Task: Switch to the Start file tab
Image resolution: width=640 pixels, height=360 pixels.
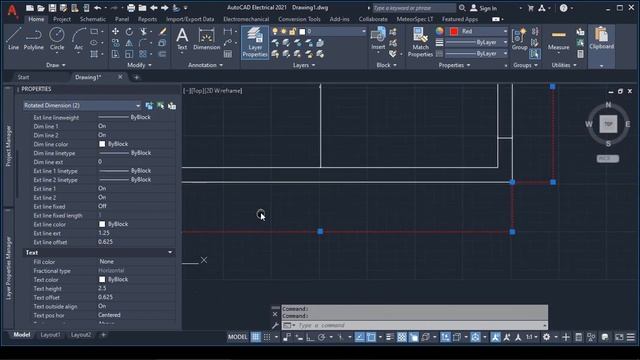Action: point(23,77)
